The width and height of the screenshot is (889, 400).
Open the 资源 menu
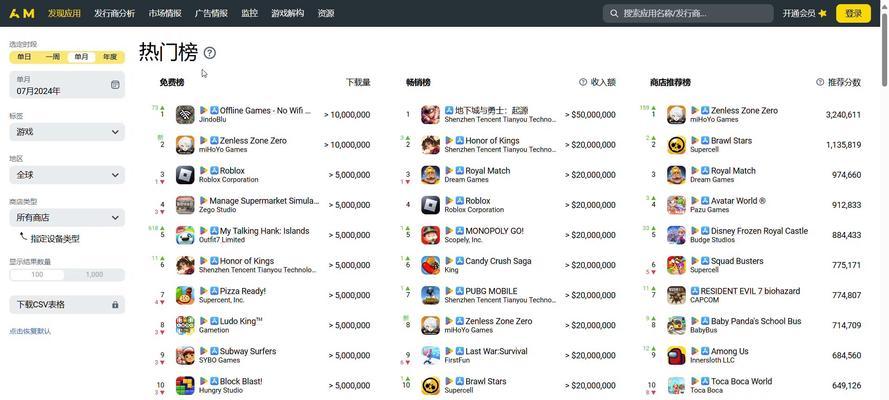point(326,13)
